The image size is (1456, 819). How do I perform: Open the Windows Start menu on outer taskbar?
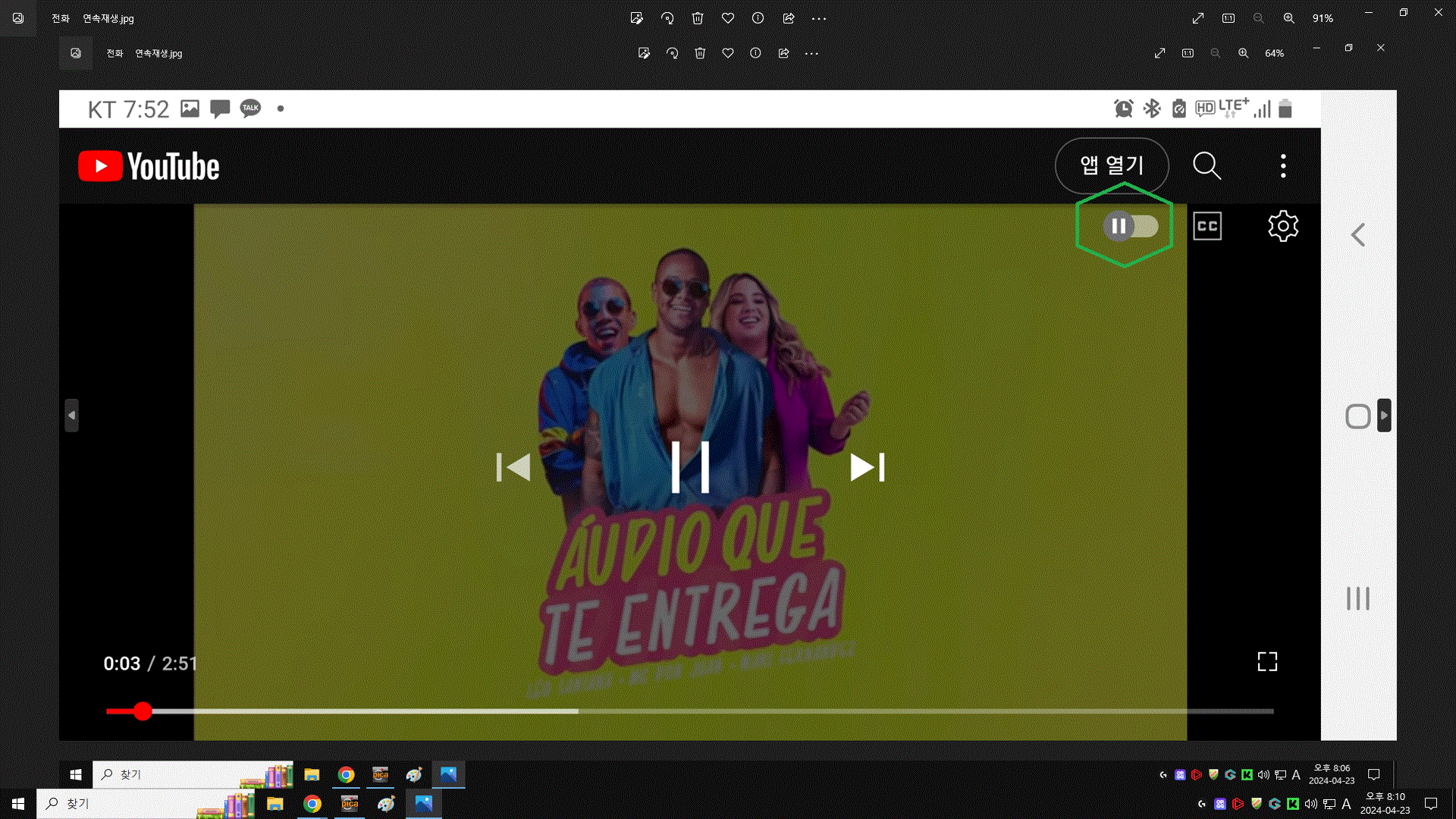pyautogui.click(x=18, y=804)
